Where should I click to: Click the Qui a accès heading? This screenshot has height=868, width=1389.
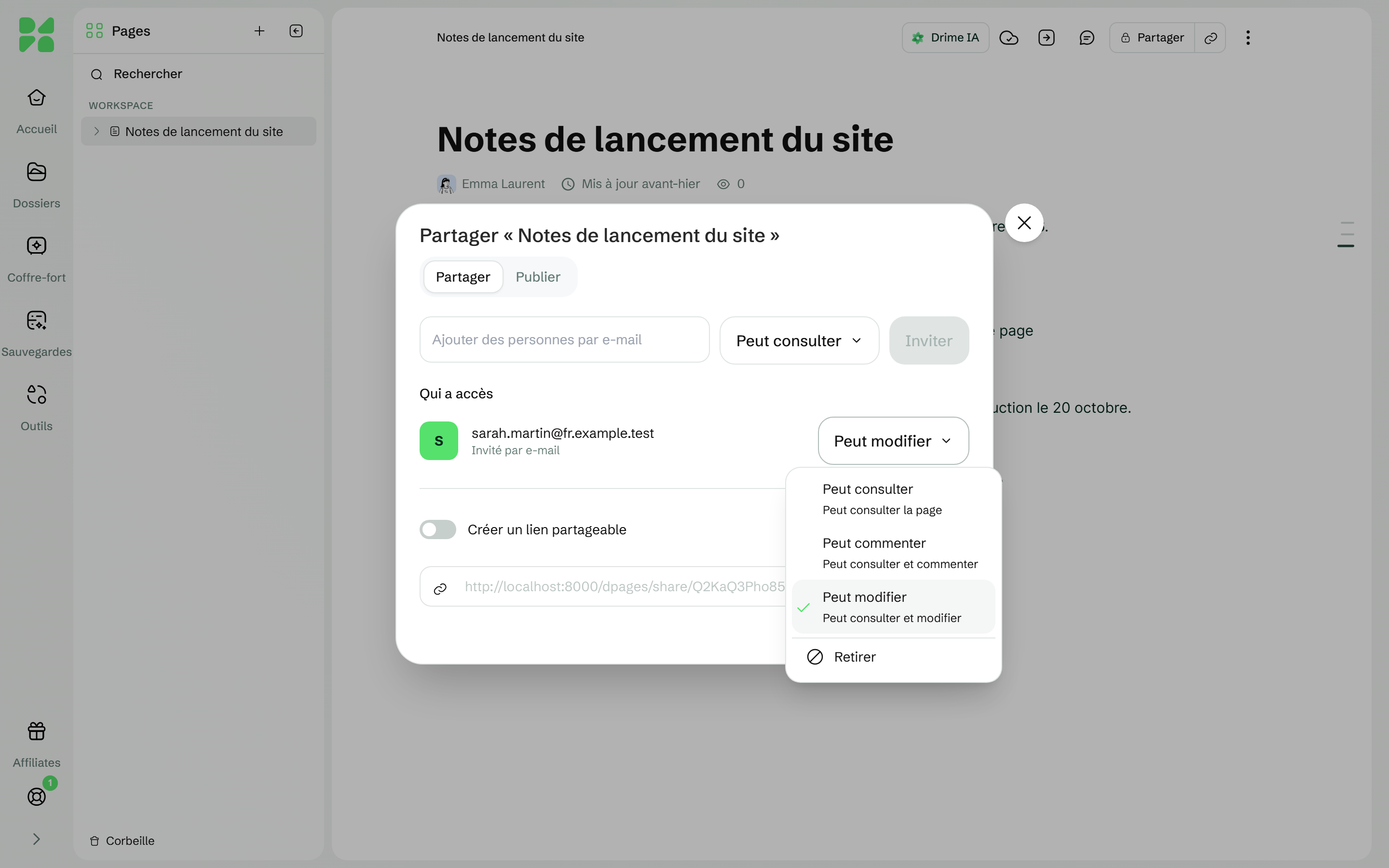tap(456, 394)
